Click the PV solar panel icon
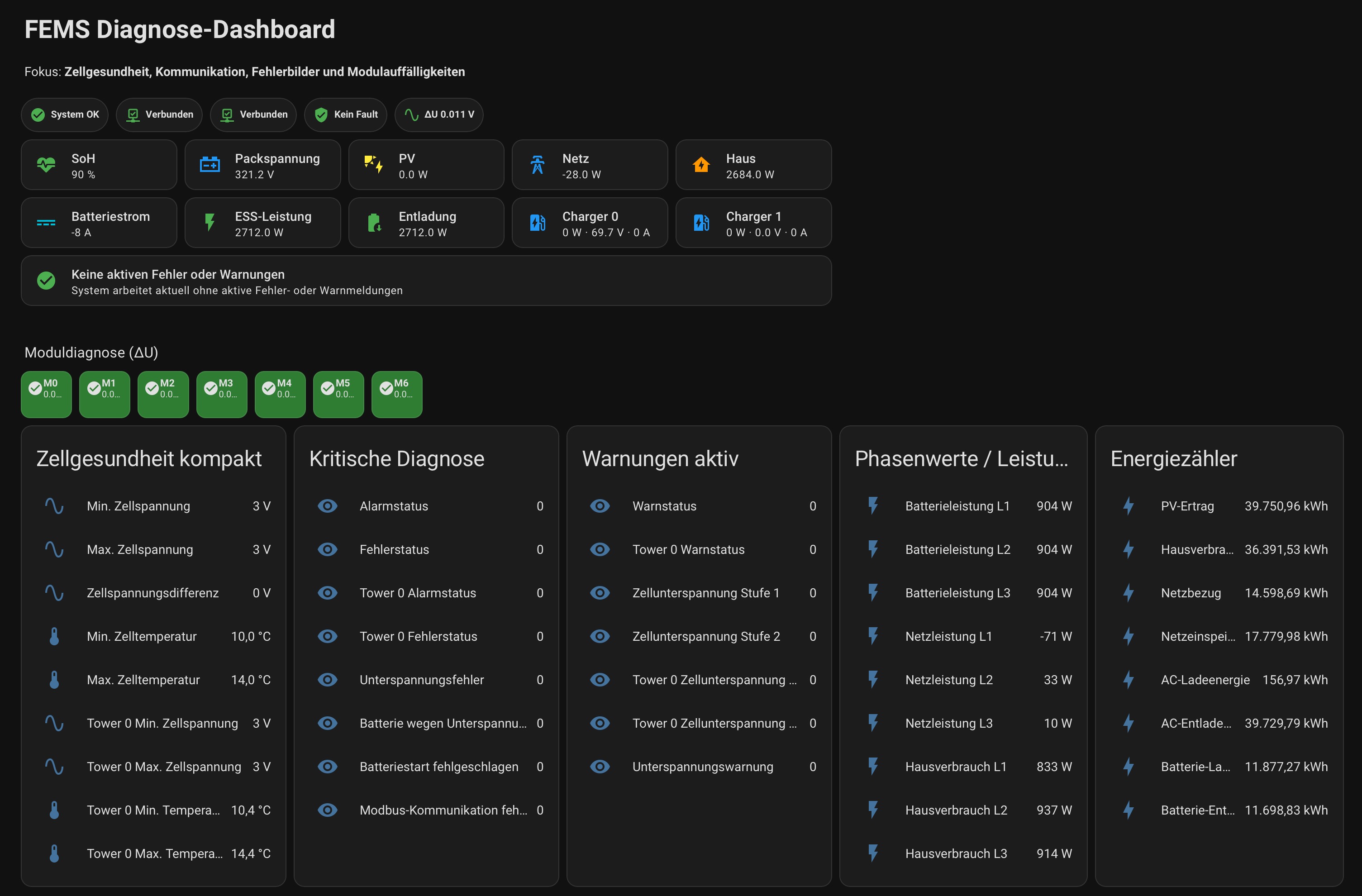 [373, 165]
